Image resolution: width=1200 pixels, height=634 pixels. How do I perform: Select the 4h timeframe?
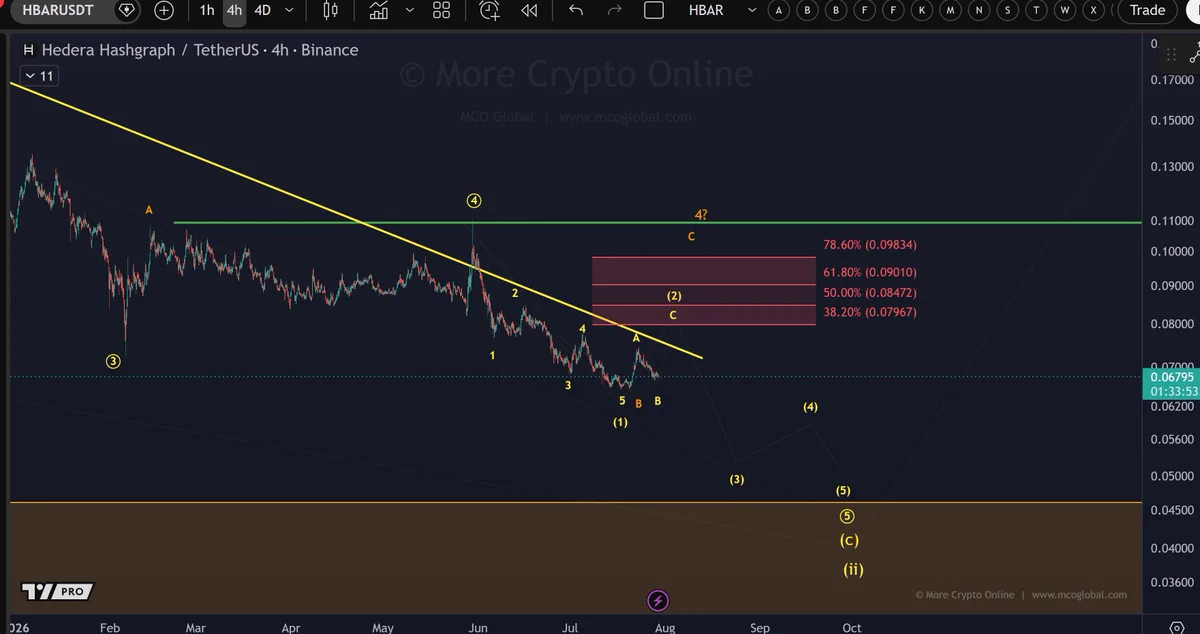click(x=234, y=10)
